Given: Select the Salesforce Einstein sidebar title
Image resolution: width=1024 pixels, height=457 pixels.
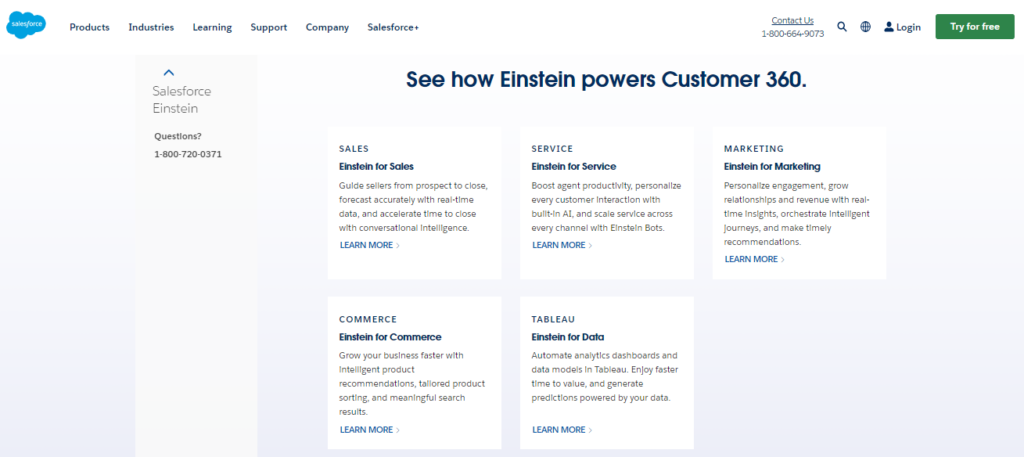Looking at the screenshot, I should pyautogui.click(x=182, y=99).
